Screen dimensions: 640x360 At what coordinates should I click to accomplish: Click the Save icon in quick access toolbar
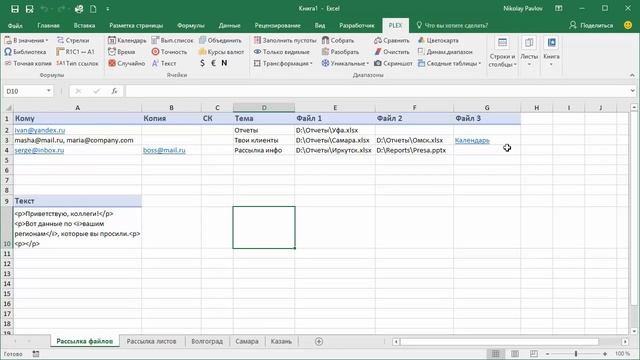(15, 9)
